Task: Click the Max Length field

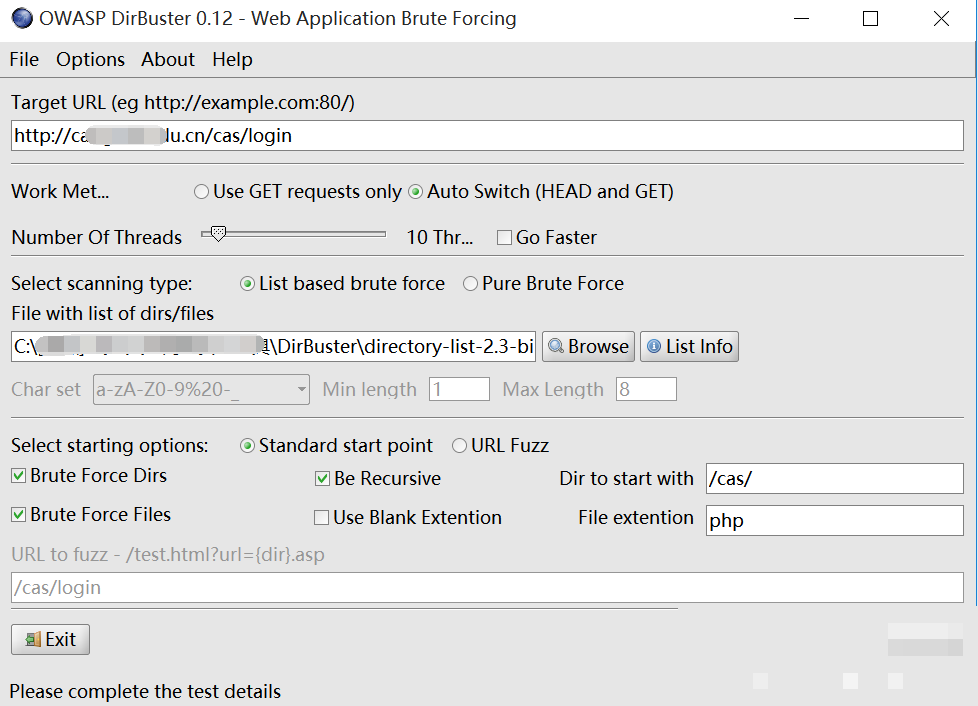Action: pos(646,389)
